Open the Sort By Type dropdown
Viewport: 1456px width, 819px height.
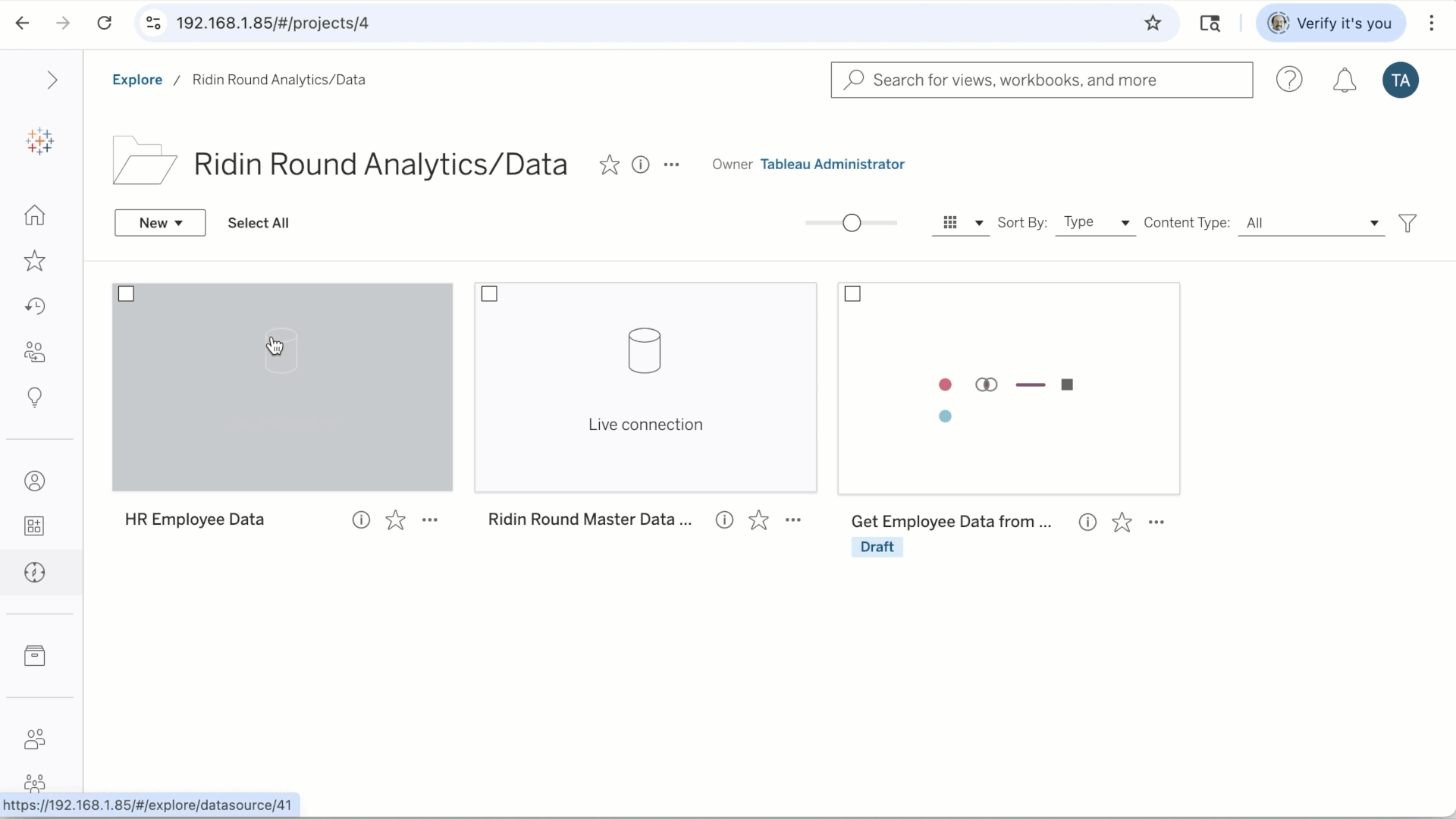[x=1096, y=223]
